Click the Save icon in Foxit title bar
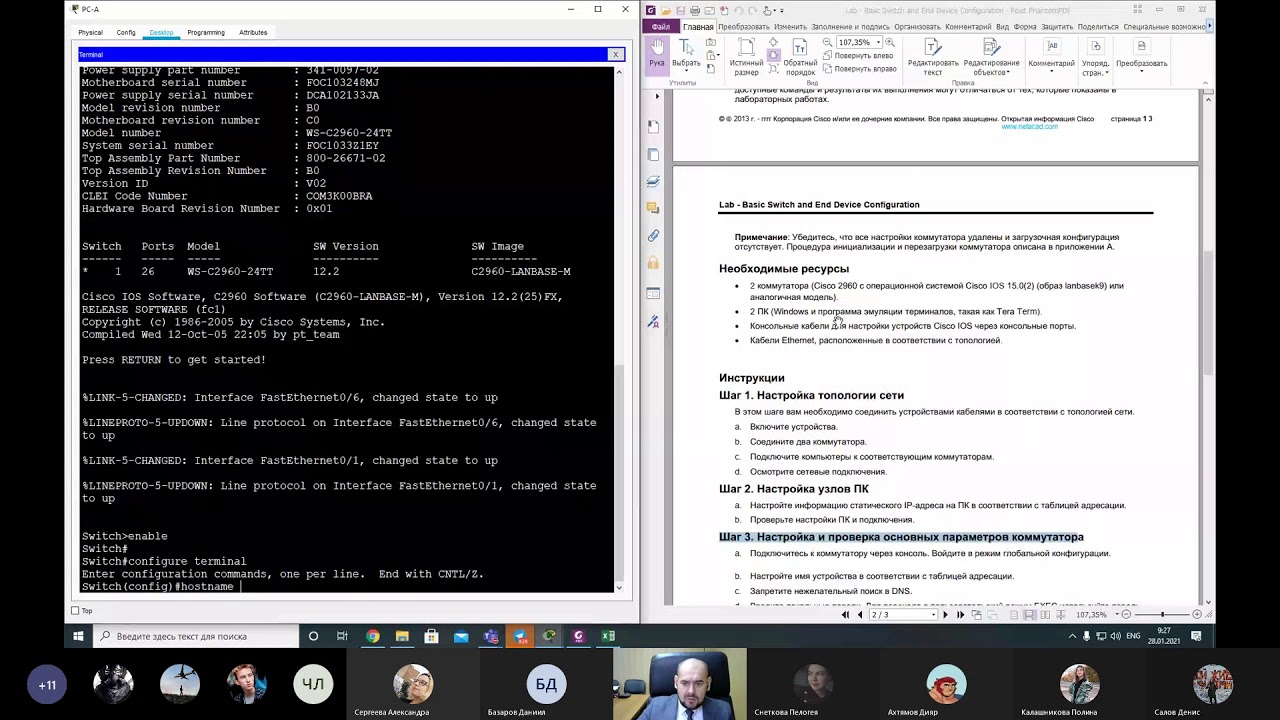 681,10
